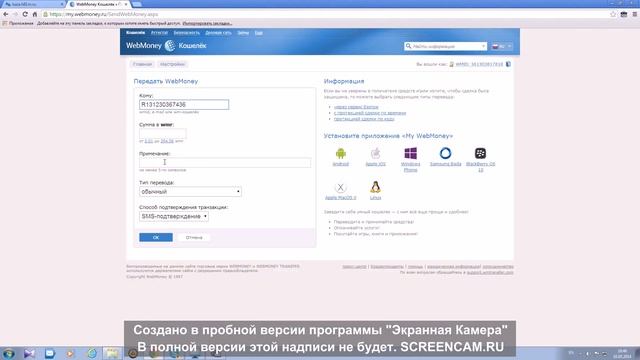The width and height of the screenshot is (640, 360).
Task: Open the Аттестат top menu item
Action: [x=159, y=33]
